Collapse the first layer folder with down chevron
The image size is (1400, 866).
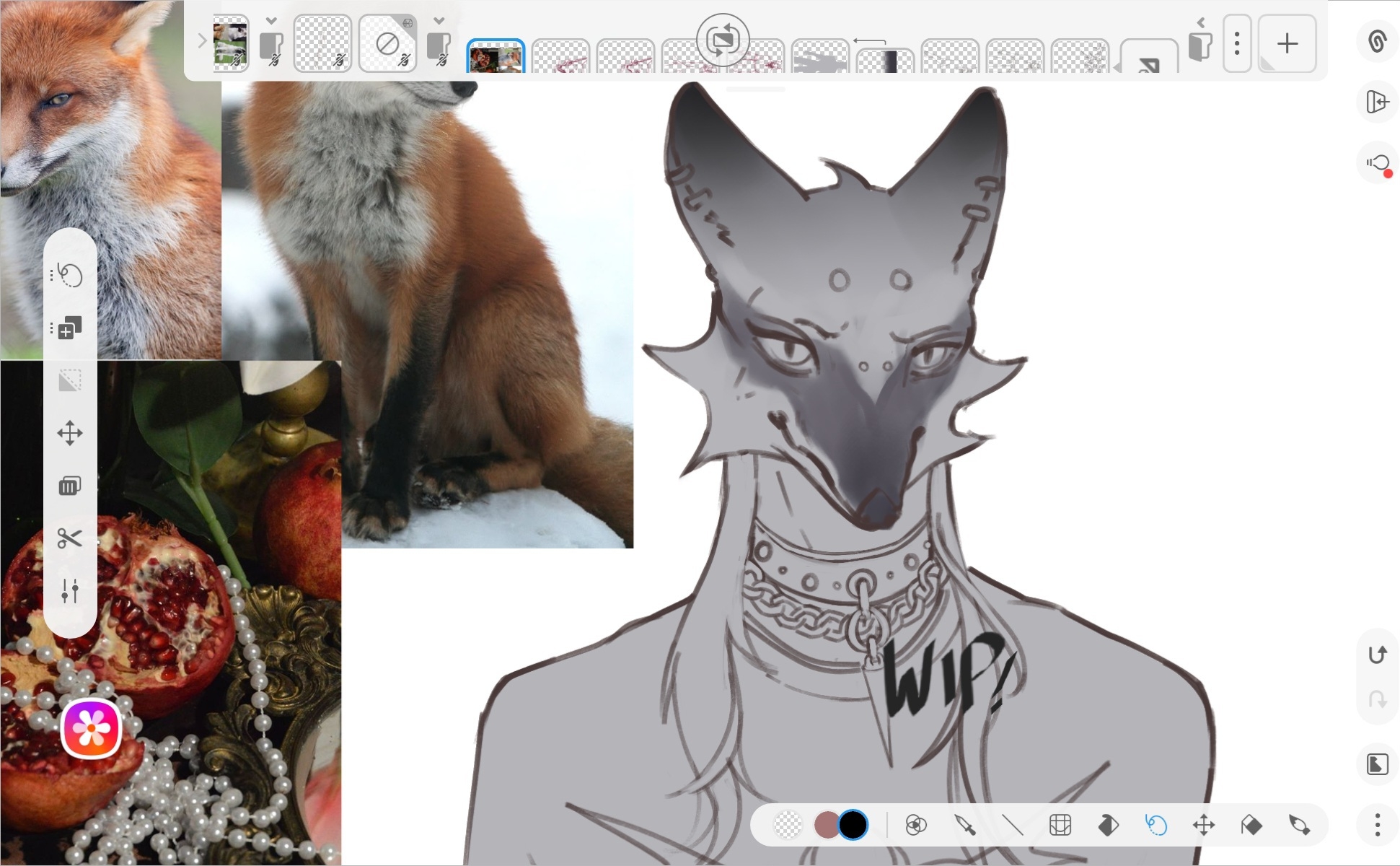(271, 21)
